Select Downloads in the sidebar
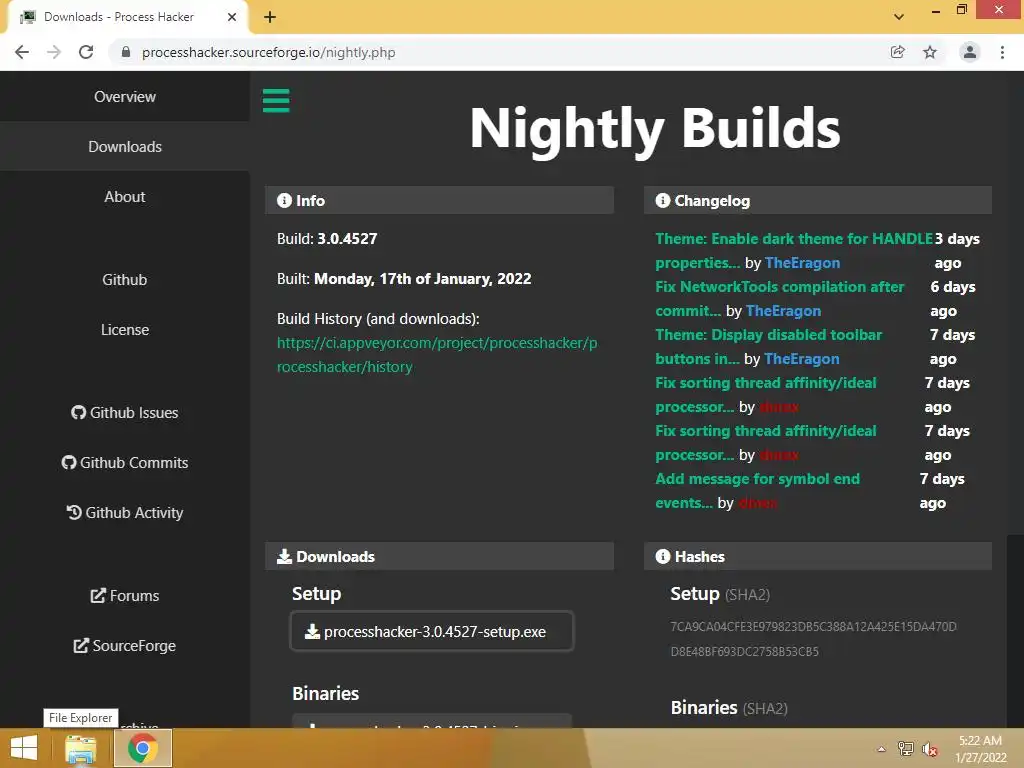 (x=125, y=147)
